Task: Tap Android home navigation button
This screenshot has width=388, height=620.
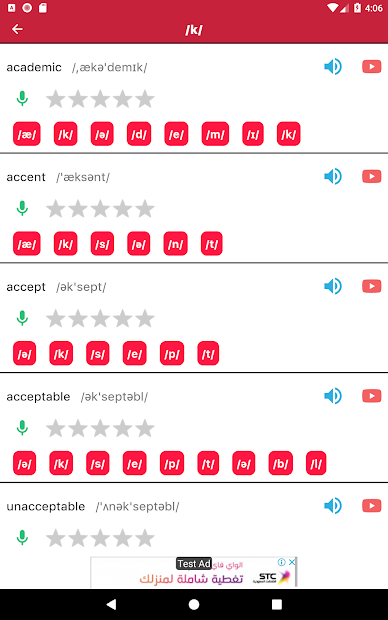Action: 194,604
